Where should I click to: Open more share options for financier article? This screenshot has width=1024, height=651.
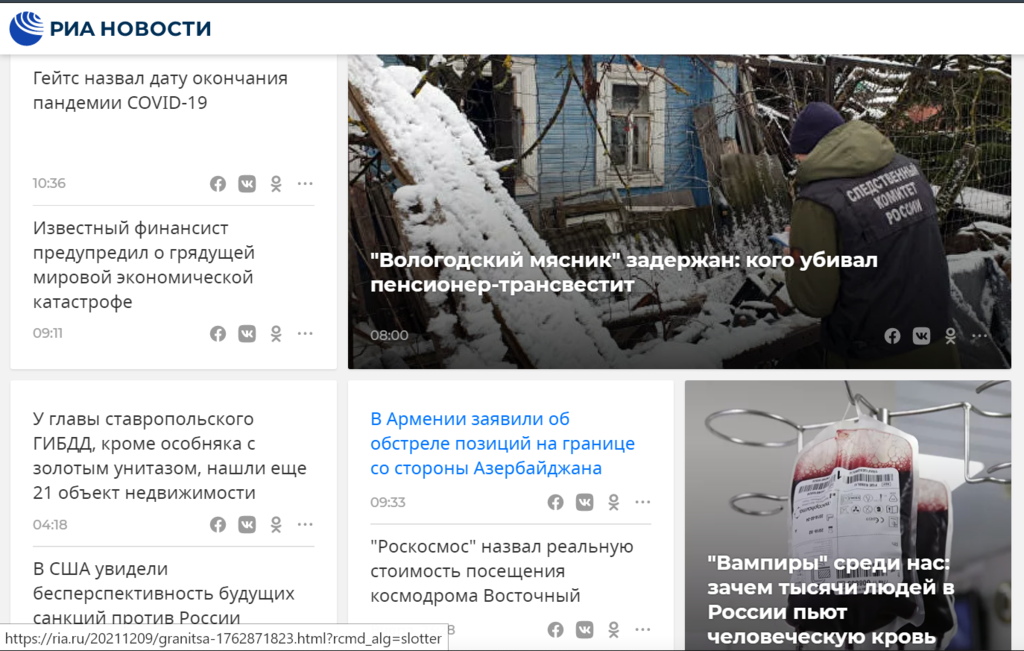point(305,333)
